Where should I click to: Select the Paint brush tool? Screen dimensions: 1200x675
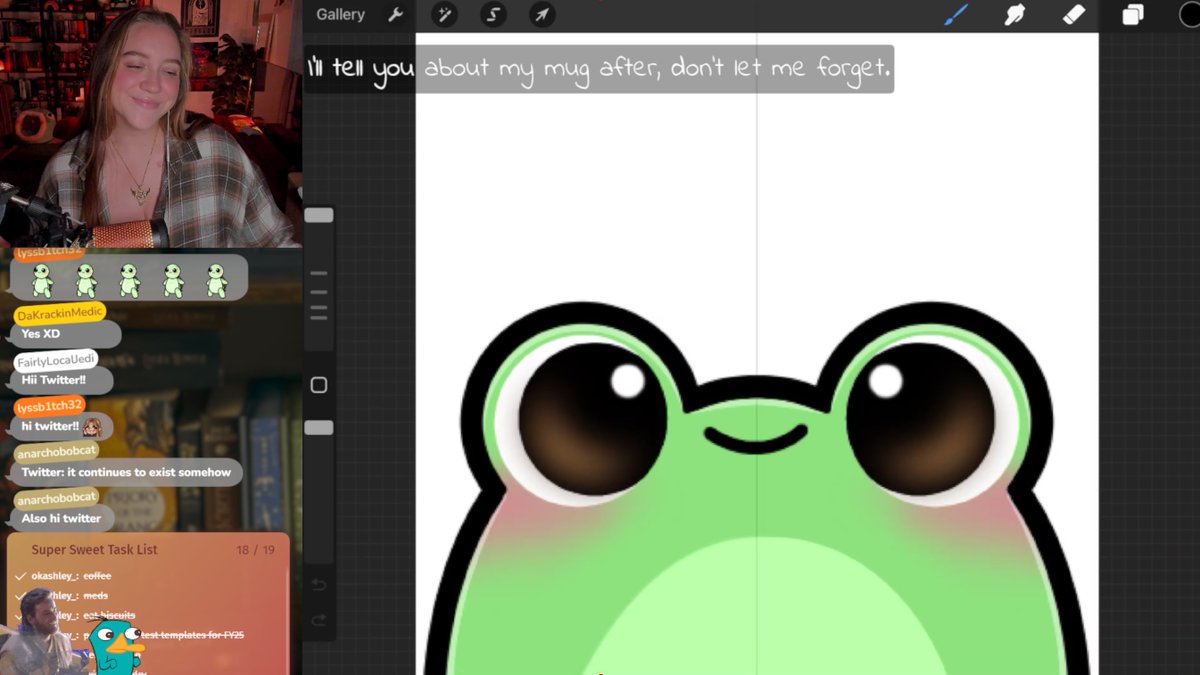click(x=957, y=15)
